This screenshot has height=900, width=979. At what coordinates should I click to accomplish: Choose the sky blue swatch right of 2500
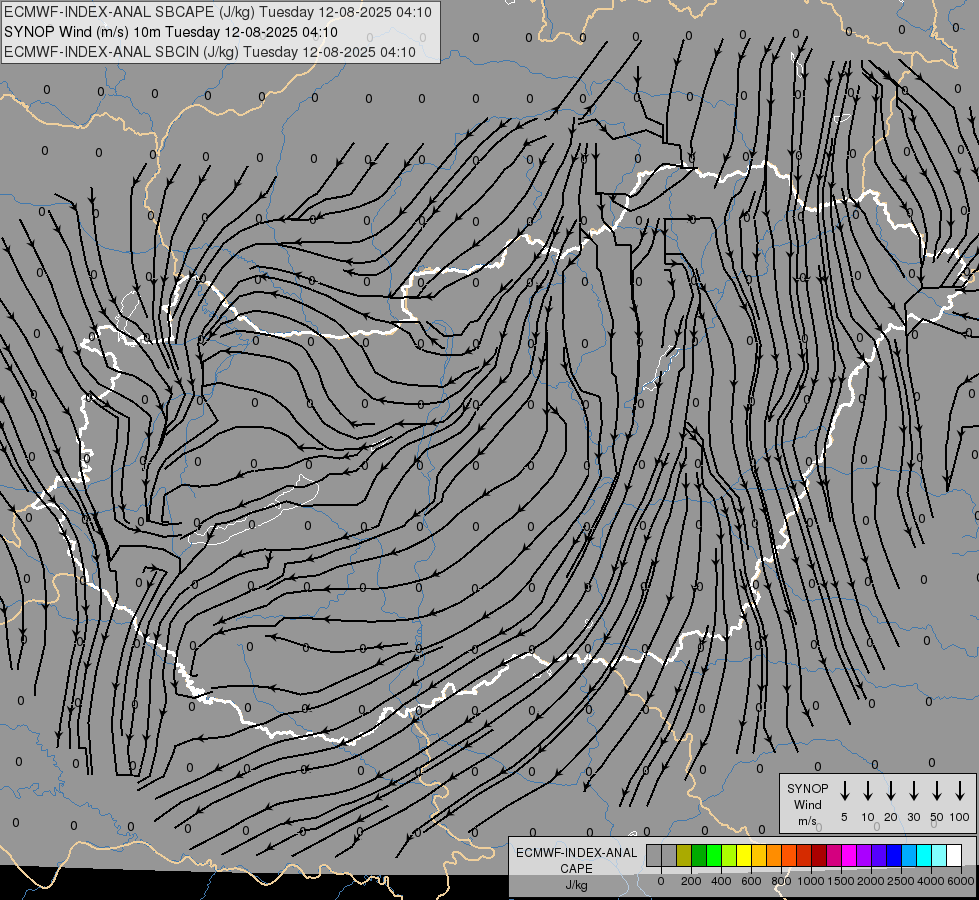(x=909, y=855)
